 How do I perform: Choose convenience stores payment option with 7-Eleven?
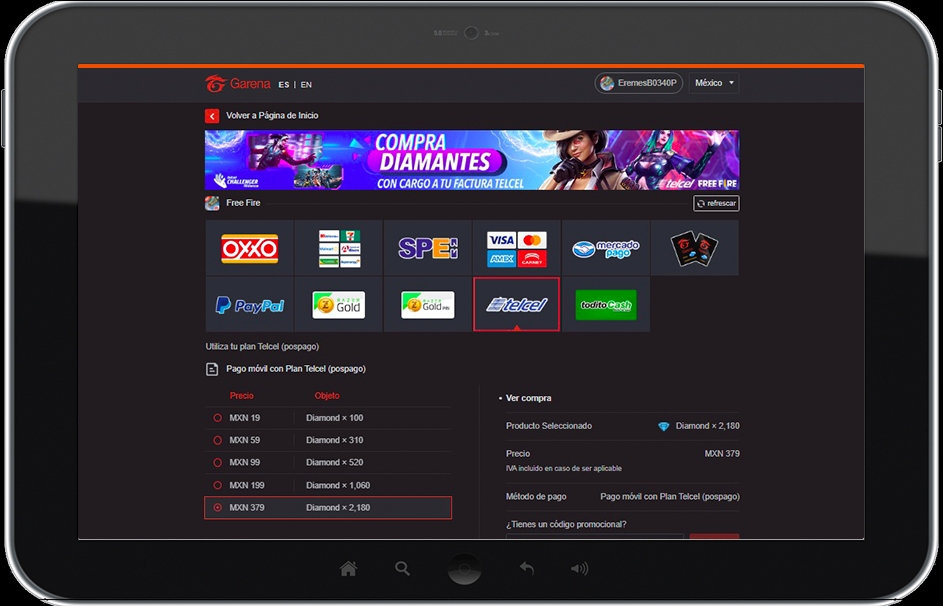tap(339, 248)
